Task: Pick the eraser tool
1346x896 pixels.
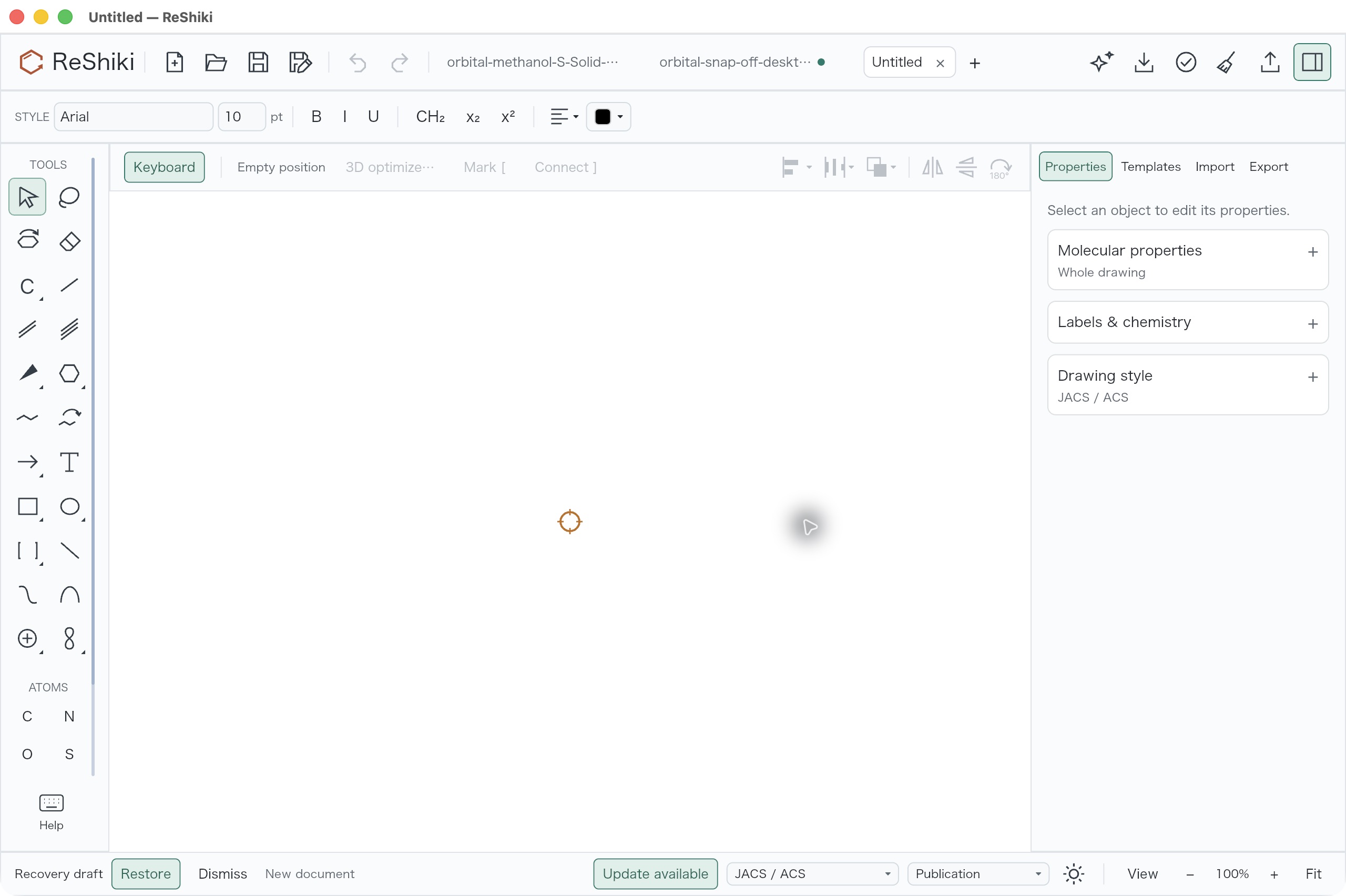Action: [69, 241]
